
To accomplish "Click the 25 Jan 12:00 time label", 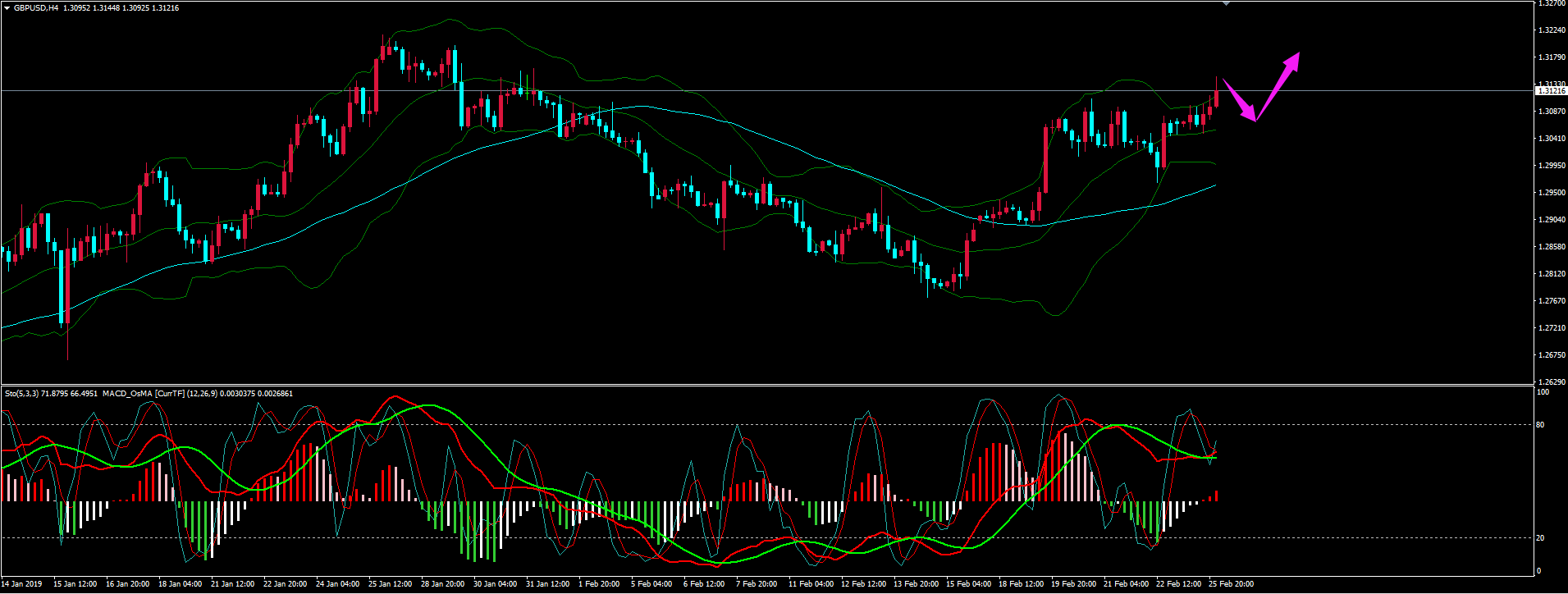I will tap(391, 584).
